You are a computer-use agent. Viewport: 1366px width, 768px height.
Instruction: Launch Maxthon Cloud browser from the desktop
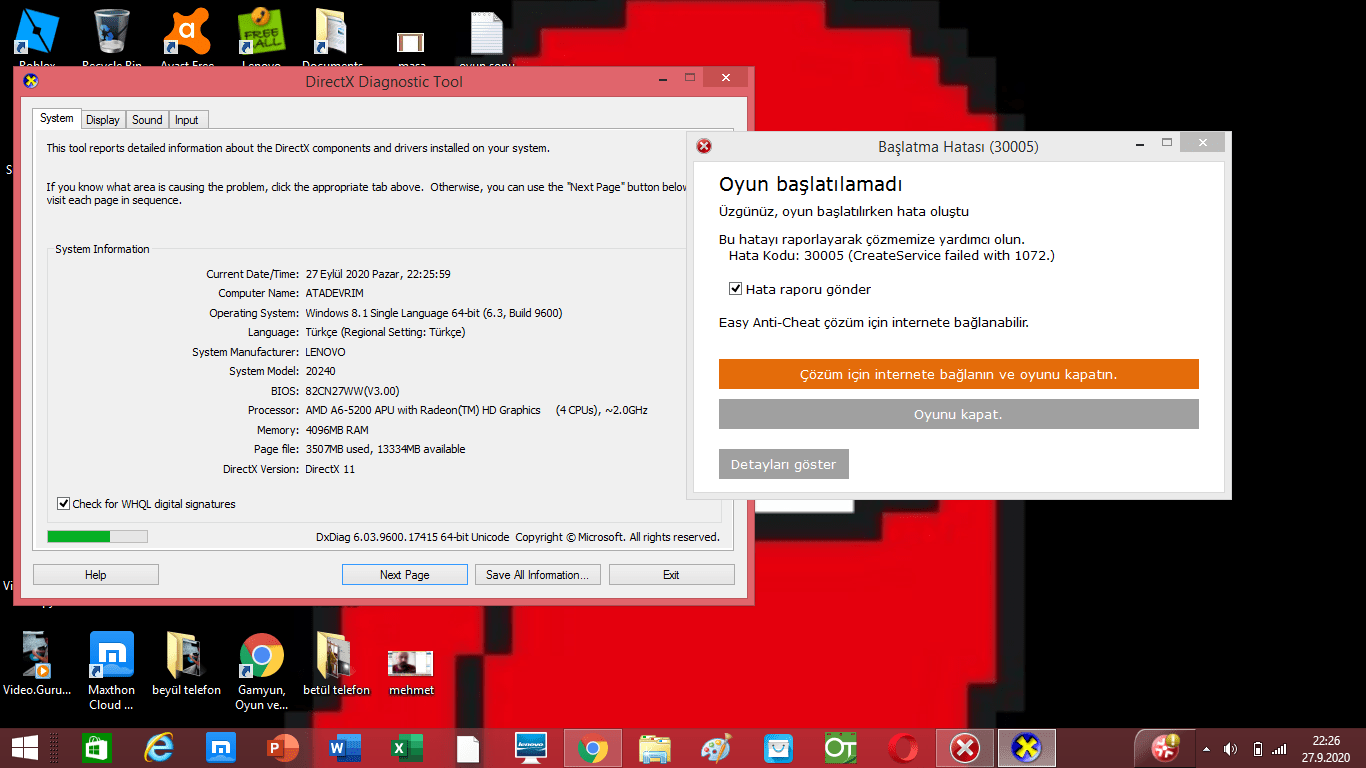(x=112, y=670)
